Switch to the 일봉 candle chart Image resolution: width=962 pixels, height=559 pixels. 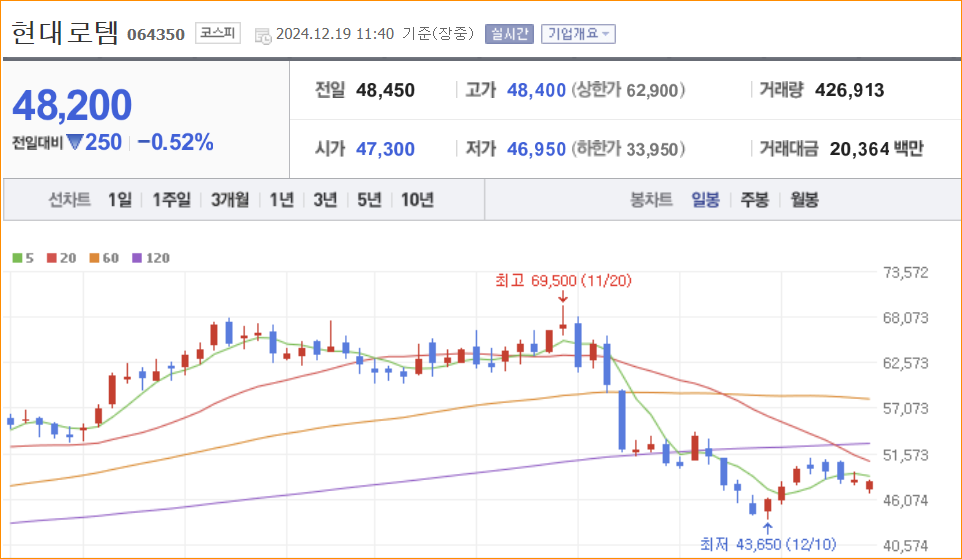click(705, 199)
